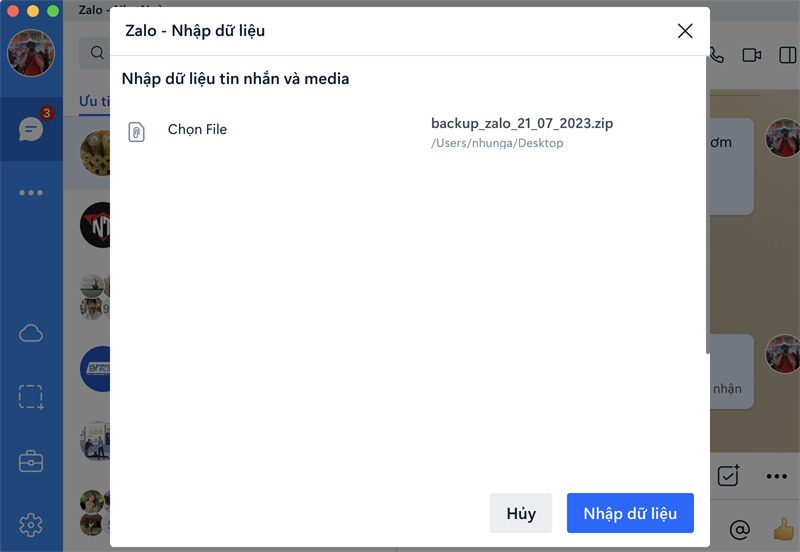The height and width of the screenshot is (552, 800).
Task: Open the conversation with NT logo avatar
Action: click(x=95, y=225)
